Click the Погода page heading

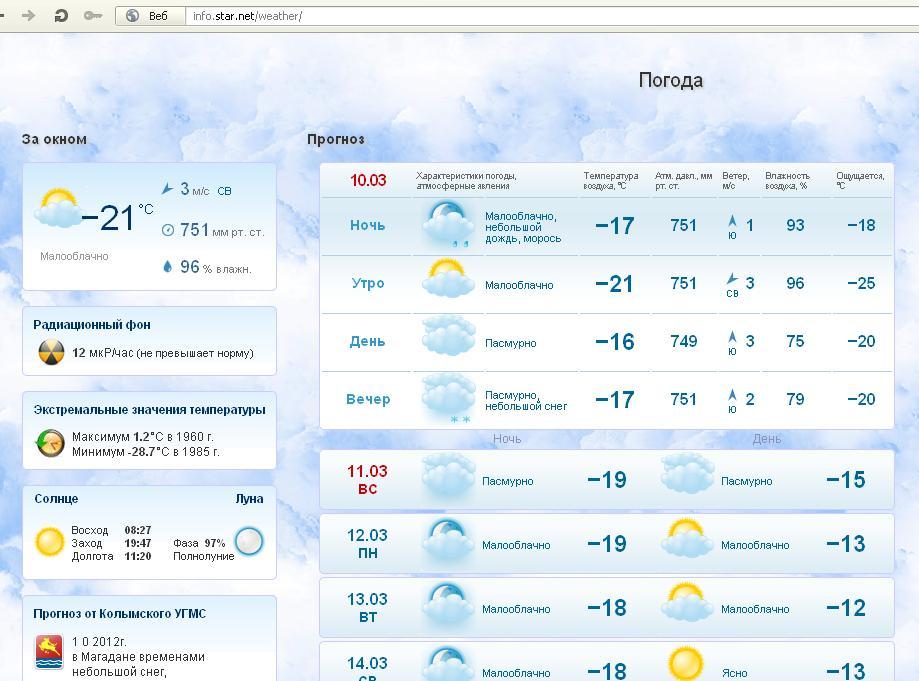coord(670,80)
